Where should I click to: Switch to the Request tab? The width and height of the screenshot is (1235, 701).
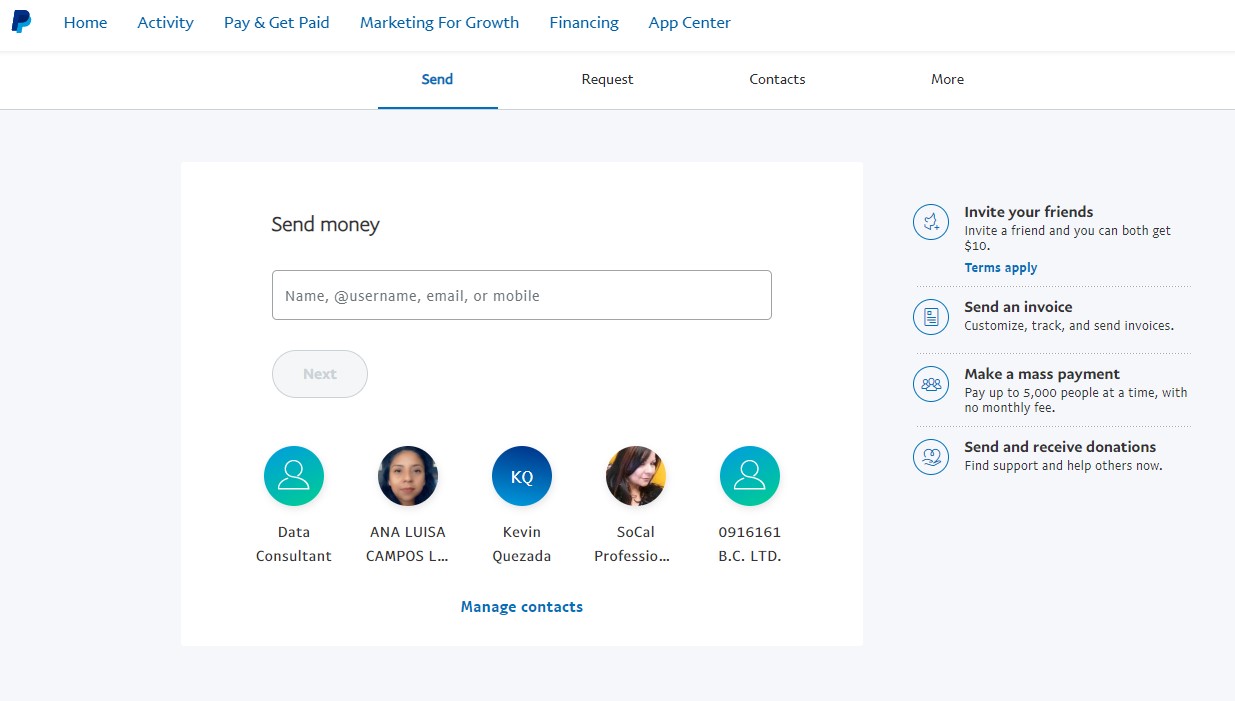pos(607,79)
